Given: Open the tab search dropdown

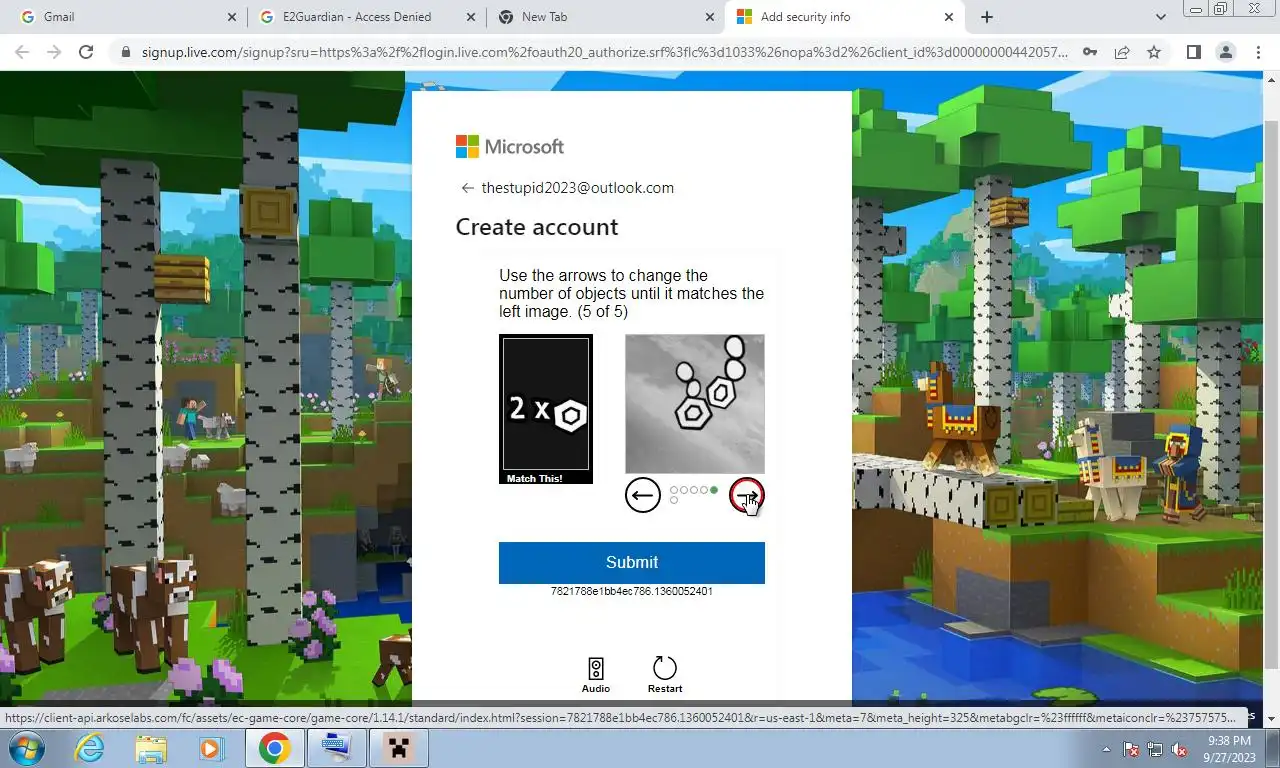Looking at the screenshot, I should pos(1161,17).
